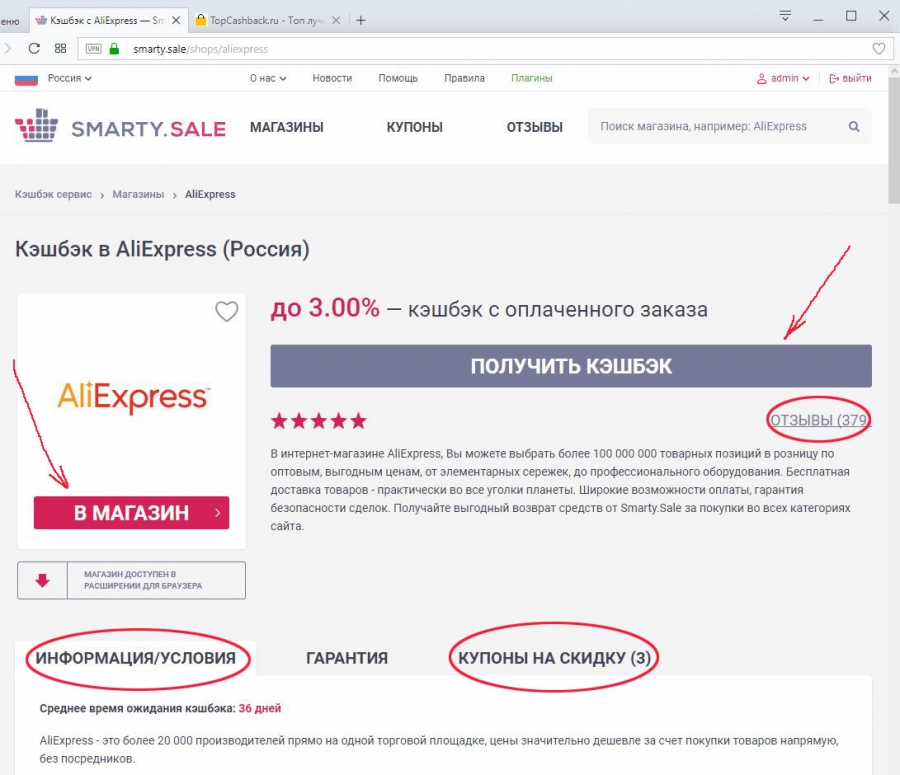Bookmark the page with address bar heart icon
Viewport: 900px width, 775px height.
(x=879, y=49)
